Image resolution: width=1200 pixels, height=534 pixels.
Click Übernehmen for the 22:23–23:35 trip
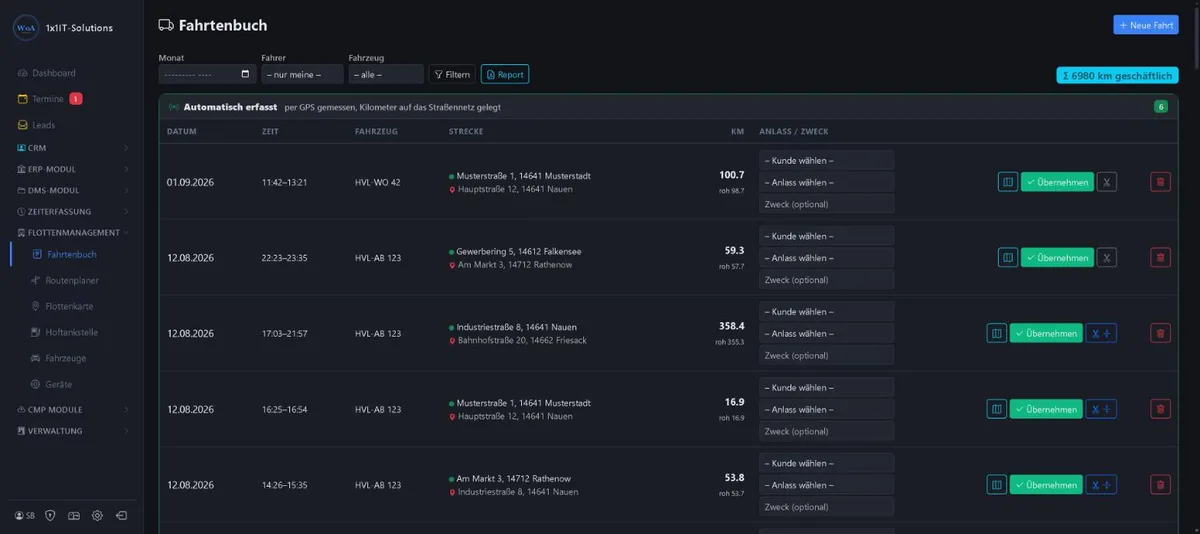click(x=1057, y=257)
